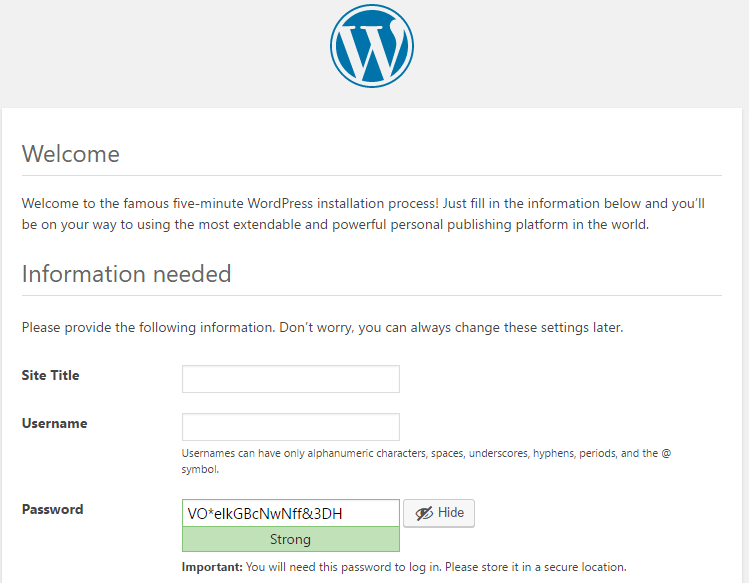Viewport: 749px width, 583px height.
Task: Click the 'Important:' password storage note
Action: [404, 567]
